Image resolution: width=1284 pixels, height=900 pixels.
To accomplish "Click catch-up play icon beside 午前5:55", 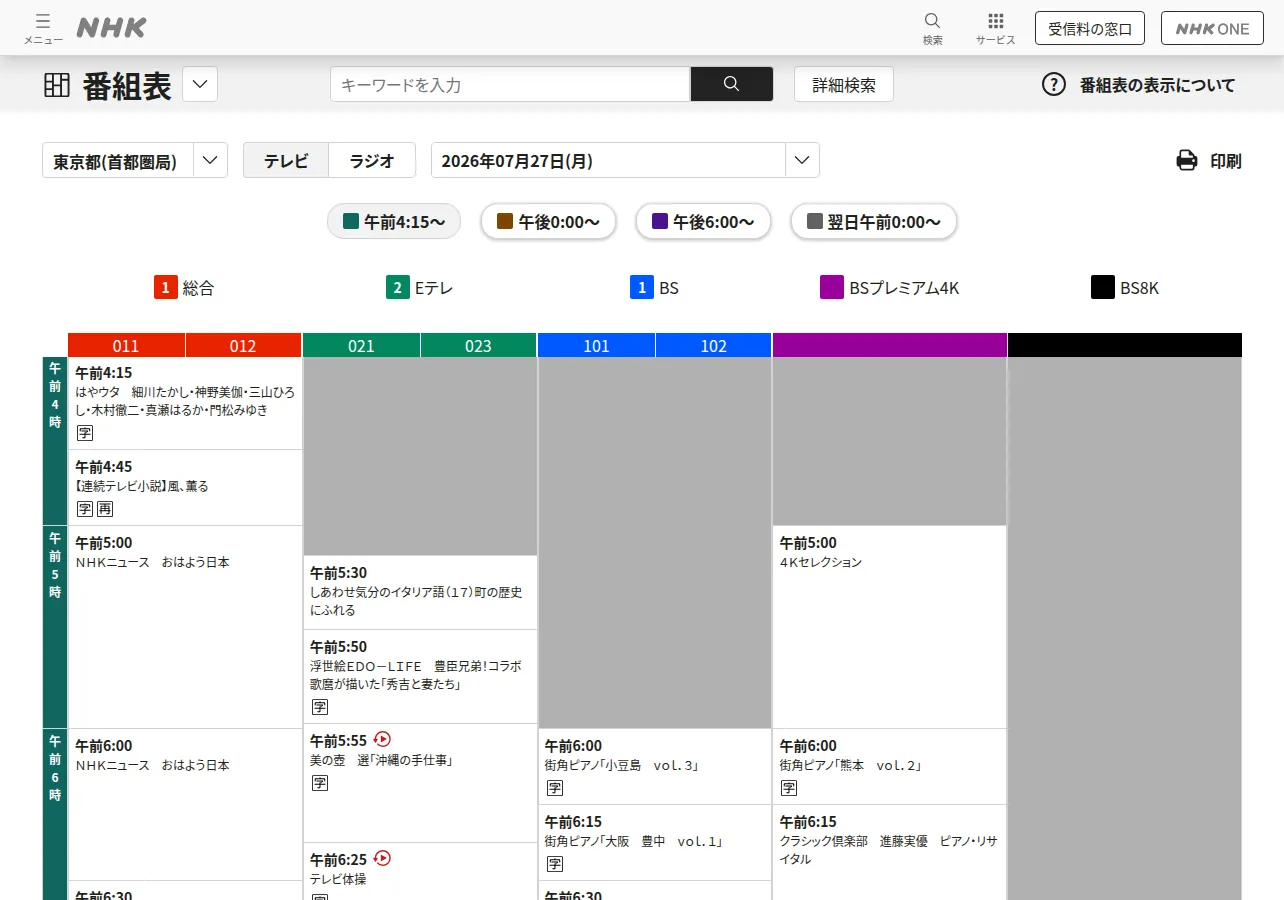I will [382, 739].
